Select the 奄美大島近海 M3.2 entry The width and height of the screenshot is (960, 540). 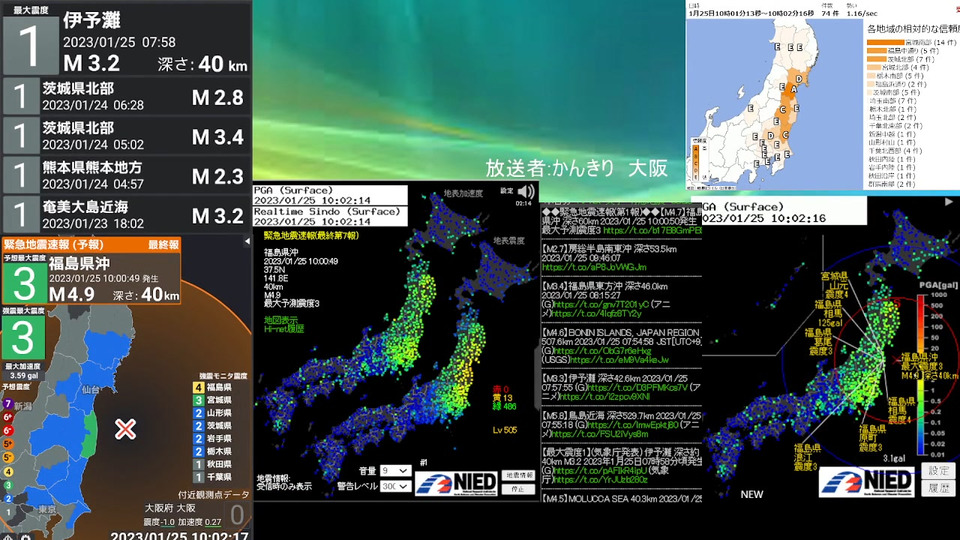126,214
